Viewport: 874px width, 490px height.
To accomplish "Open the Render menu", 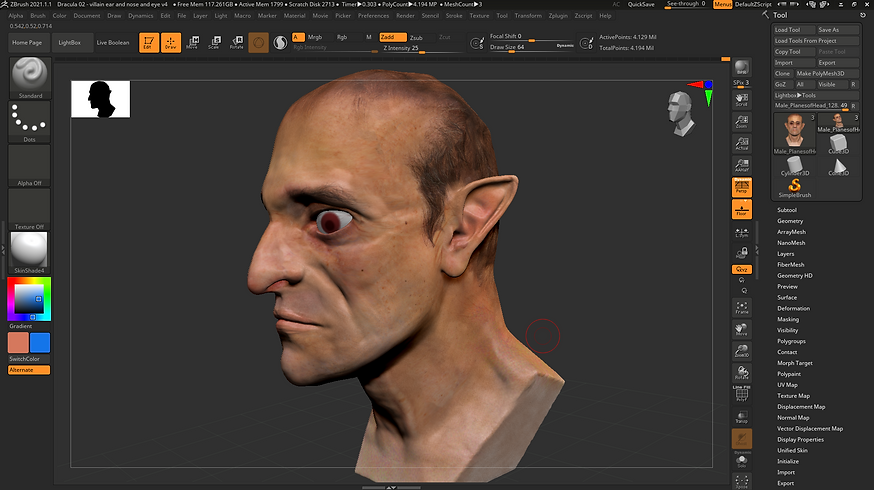I will (405, 16).
